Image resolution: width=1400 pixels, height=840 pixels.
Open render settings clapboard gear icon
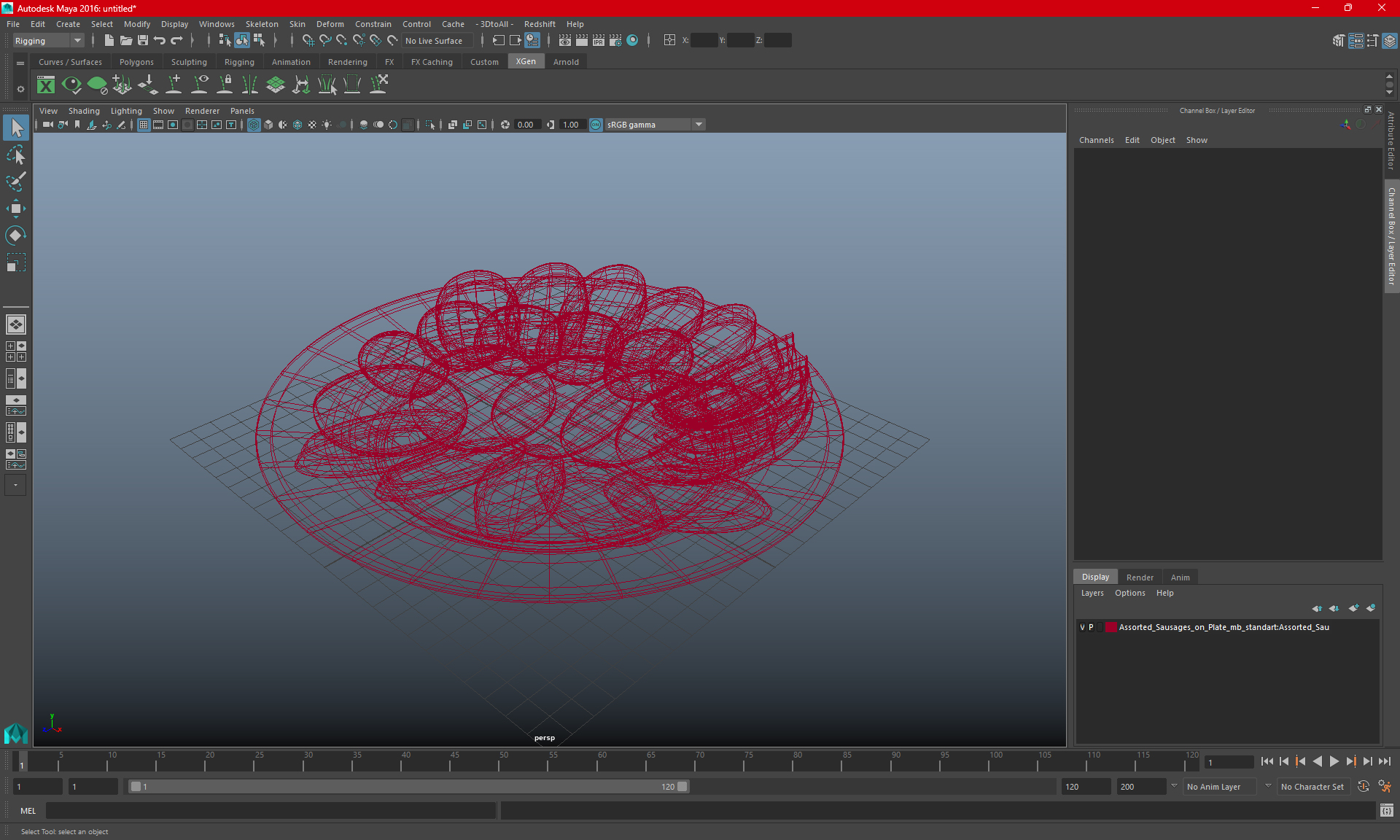point(615,41)
